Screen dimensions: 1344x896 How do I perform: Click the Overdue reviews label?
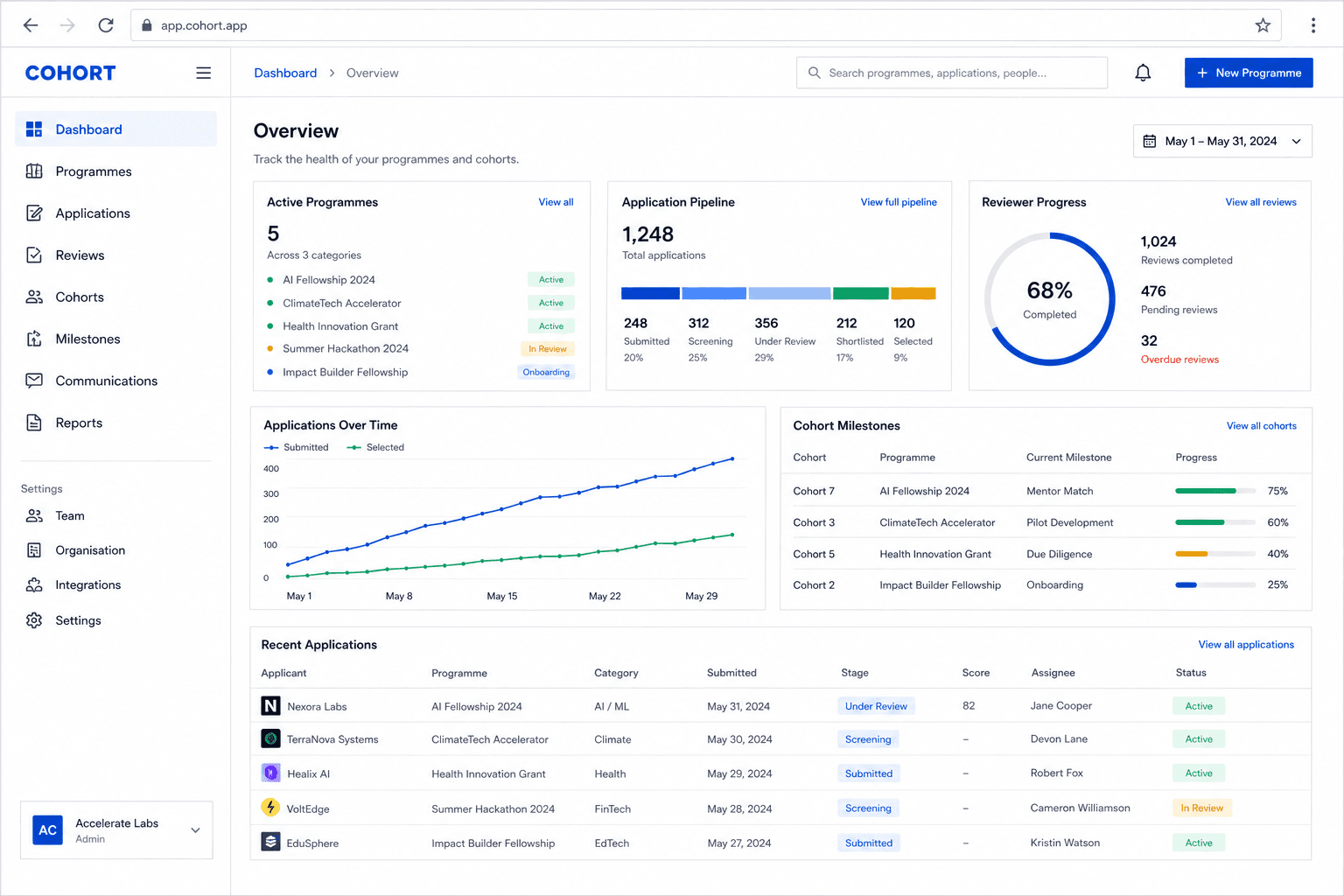(1179, 360)
